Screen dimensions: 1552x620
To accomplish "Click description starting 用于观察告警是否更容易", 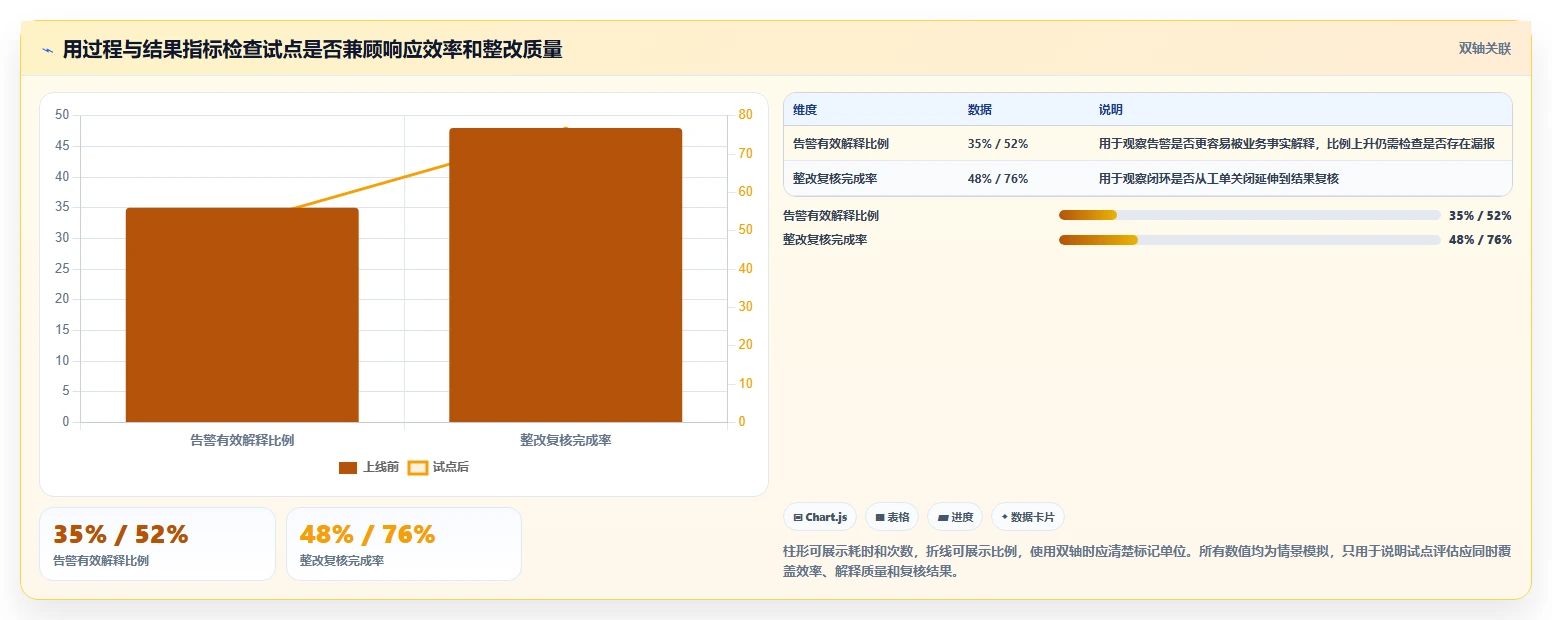I will [x=1297, y=144].
